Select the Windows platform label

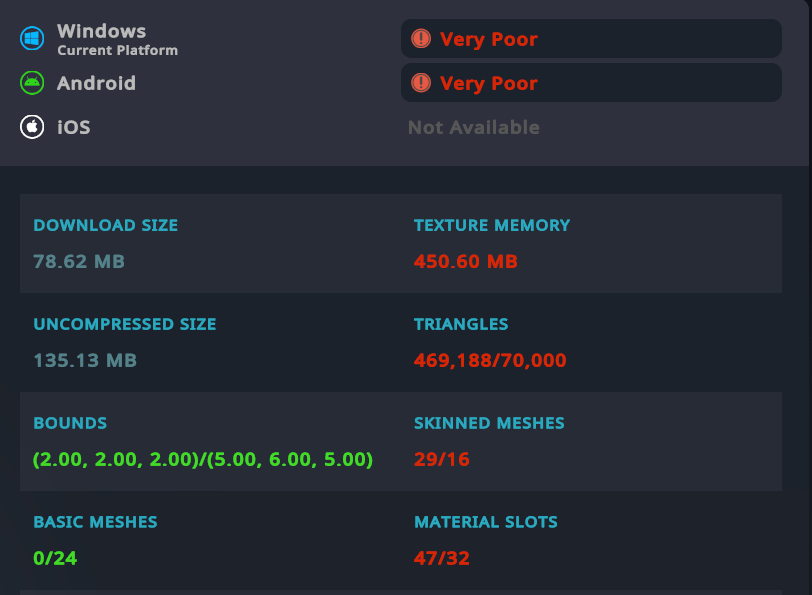[101, 31]
